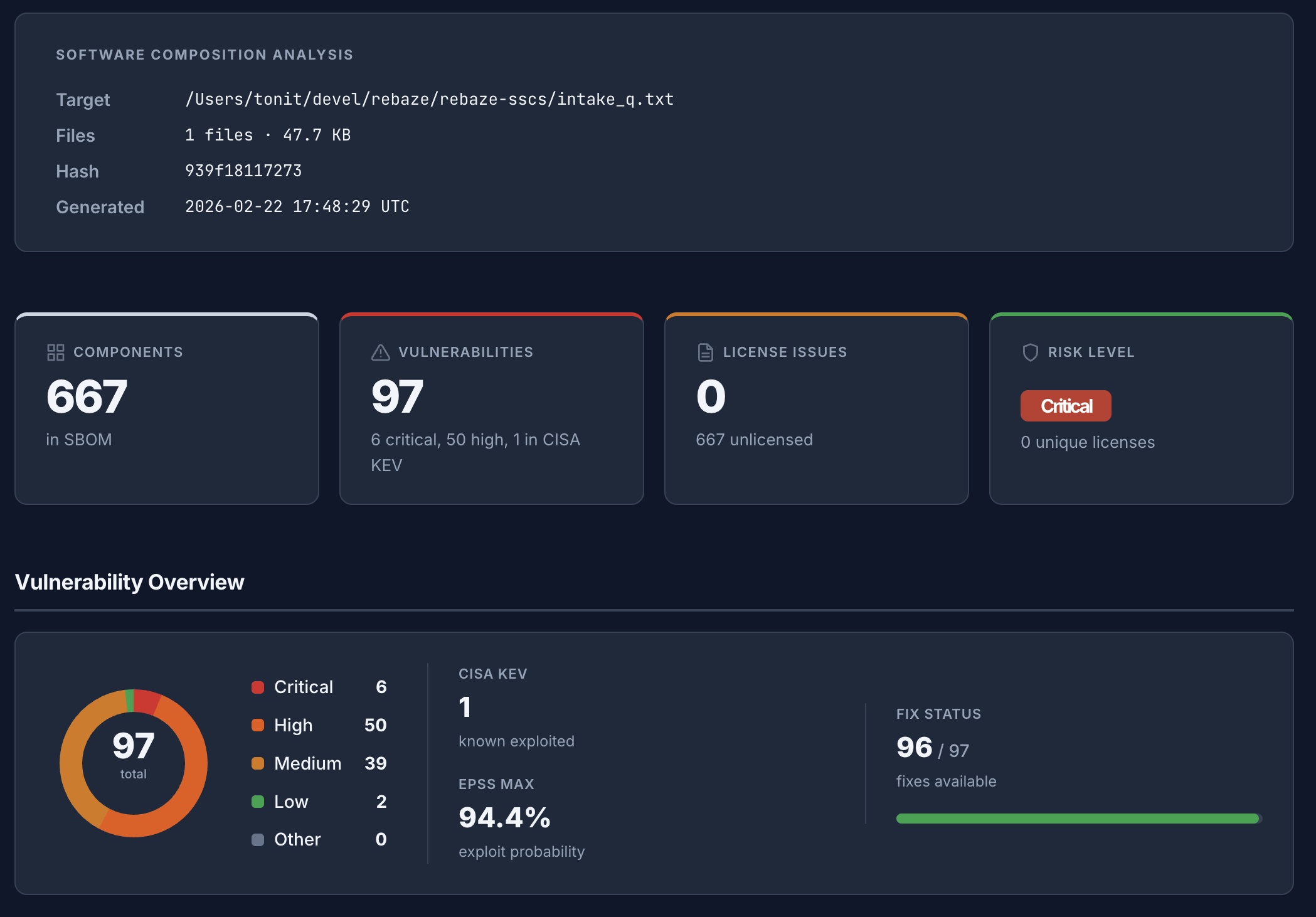Viewport: 1316px width, 917px height.
Task: Click the target file path intake_q.txt
Action: point(430,99)
